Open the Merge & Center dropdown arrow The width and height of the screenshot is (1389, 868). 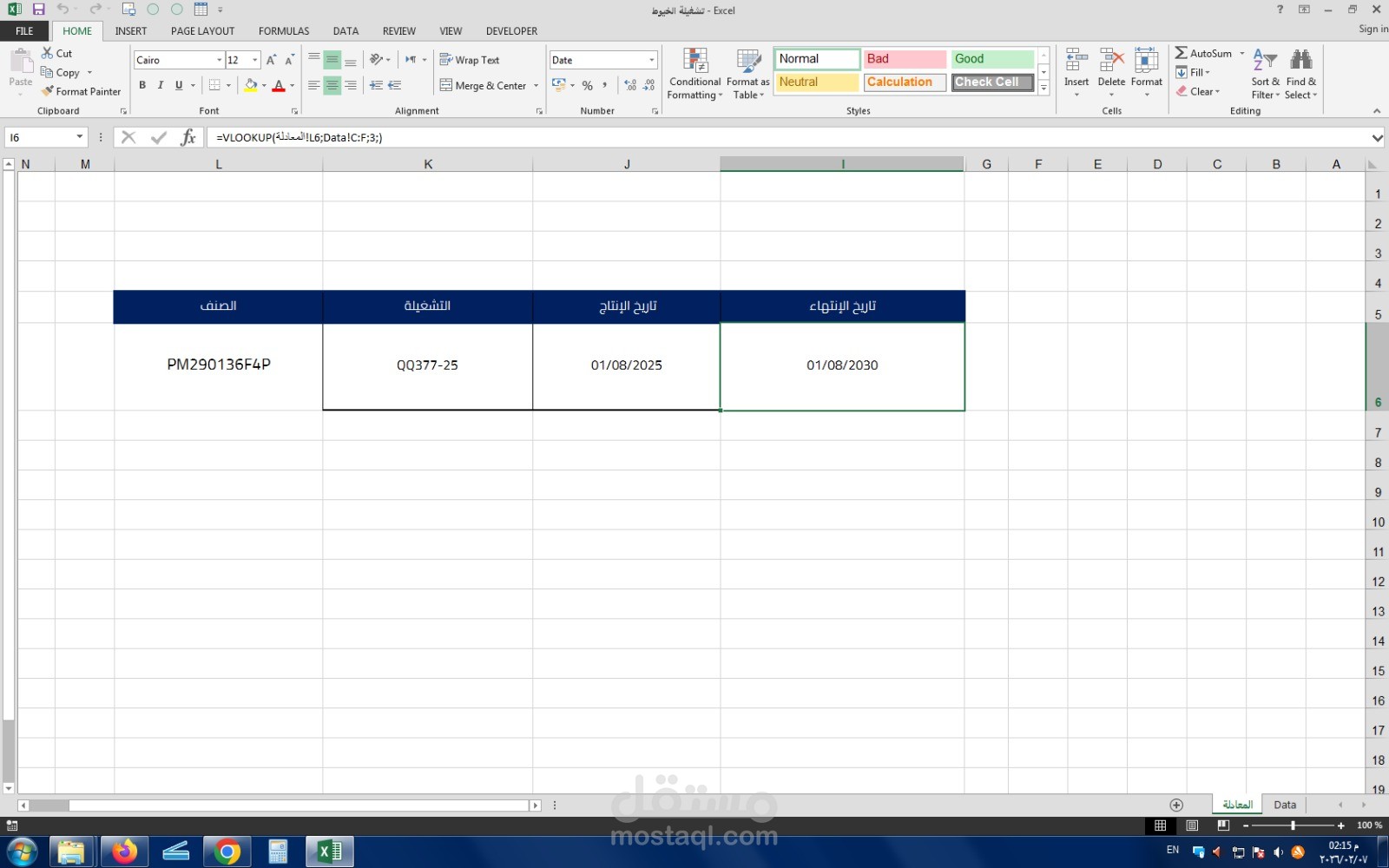tap(536, 85)
